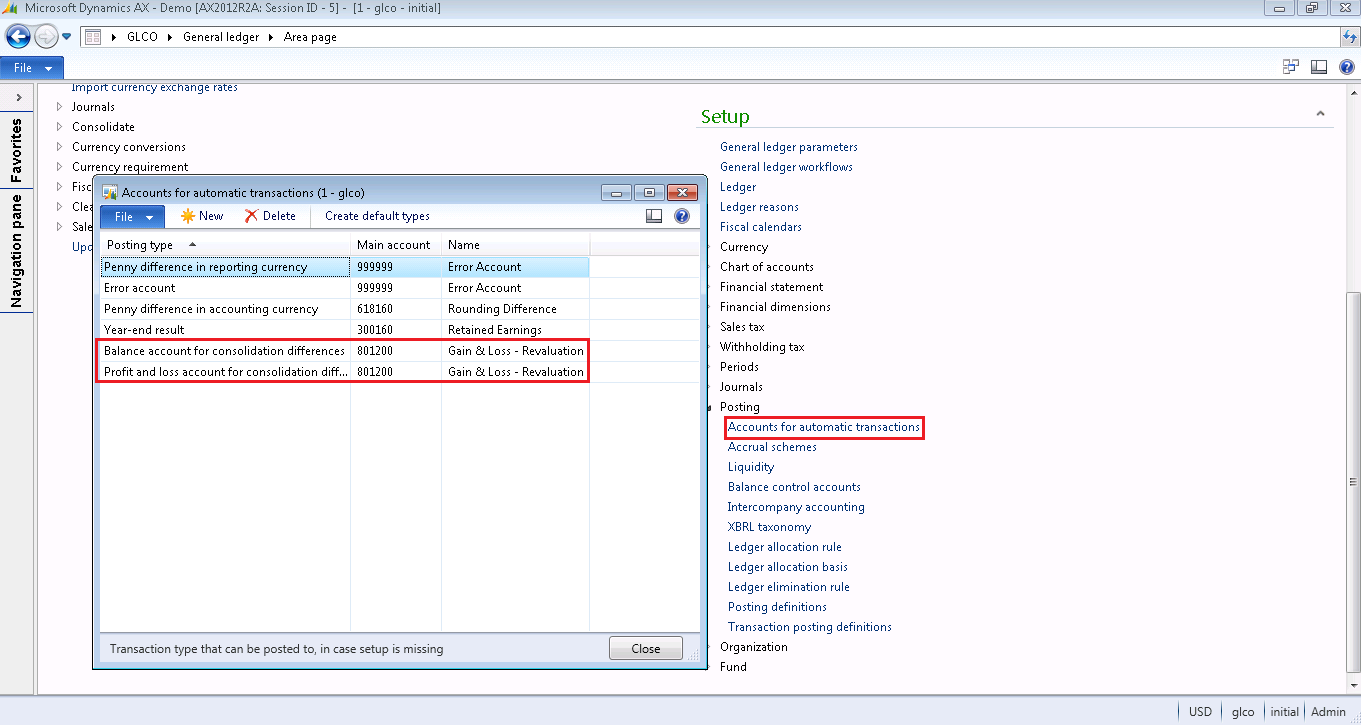Open Ledger reasons link
1361x725 pixels.
point(759,207)
